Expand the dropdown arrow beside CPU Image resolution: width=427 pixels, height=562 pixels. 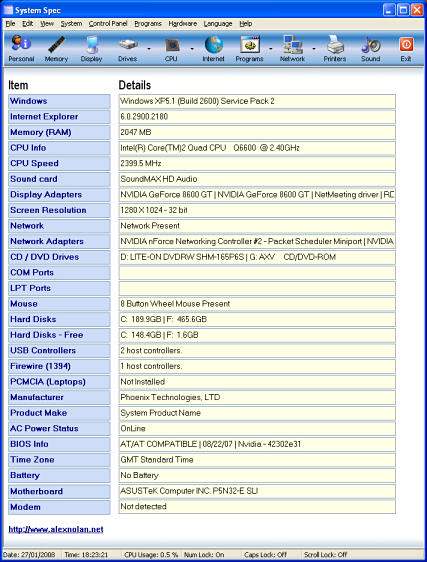(192, 49)
